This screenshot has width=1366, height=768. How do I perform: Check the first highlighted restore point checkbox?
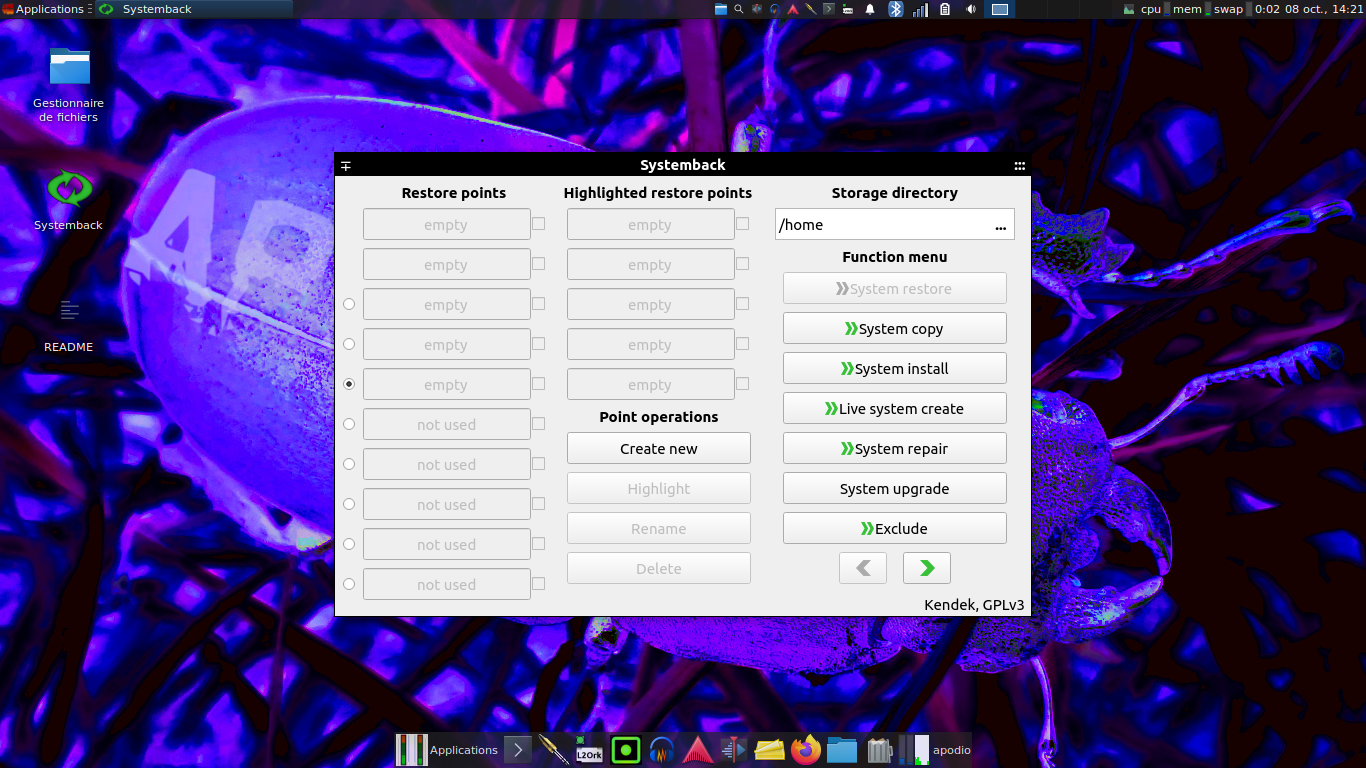[742, 224]
